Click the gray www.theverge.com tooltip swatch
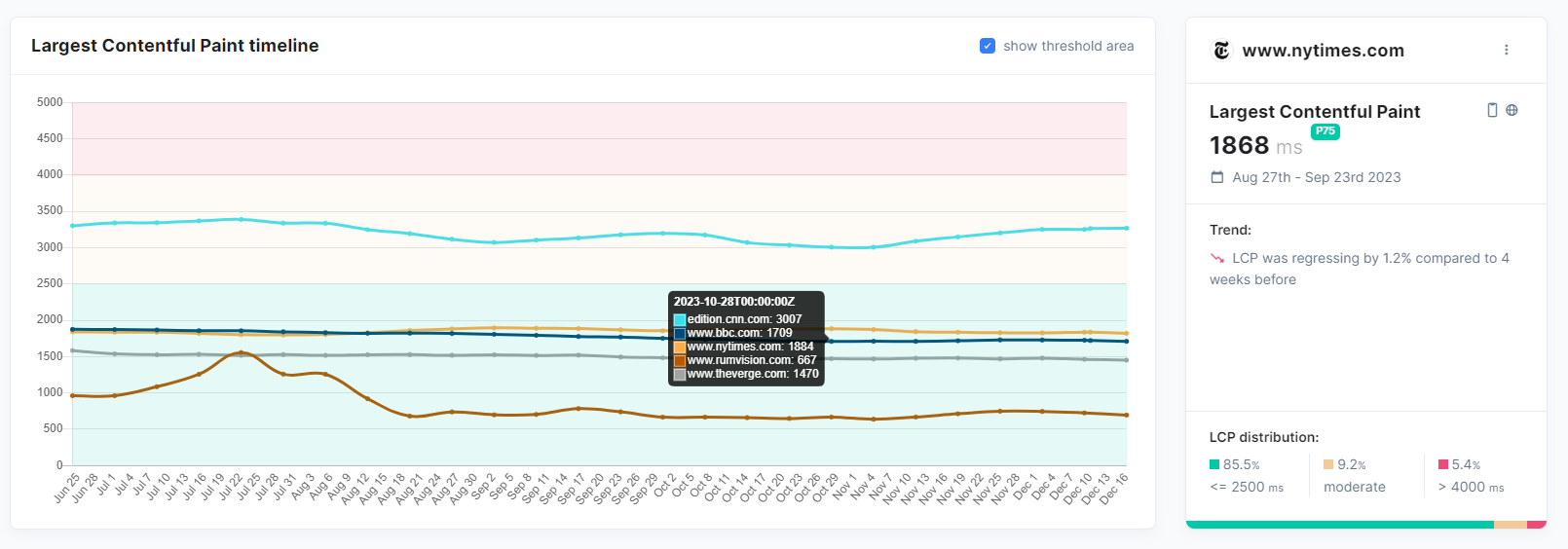The image size is (1568, 549). pos(680,374)
